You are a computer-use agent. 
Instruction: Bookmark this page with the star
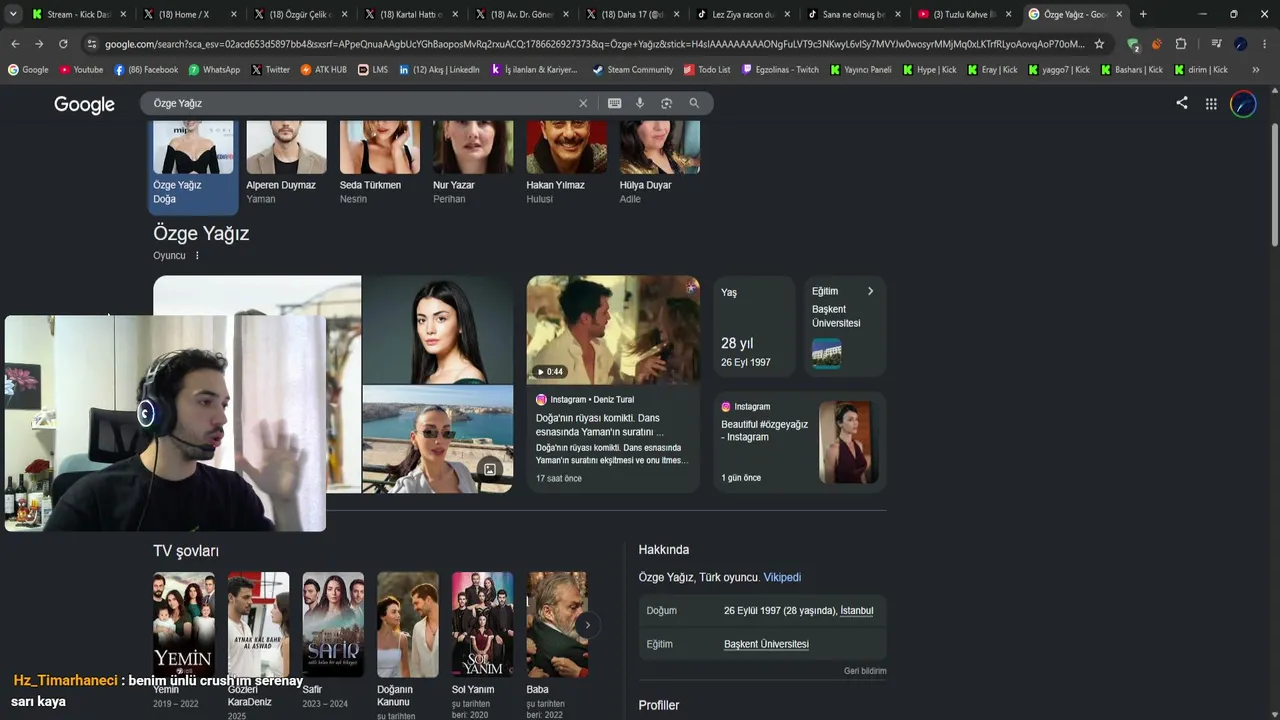coord(1099,44)
